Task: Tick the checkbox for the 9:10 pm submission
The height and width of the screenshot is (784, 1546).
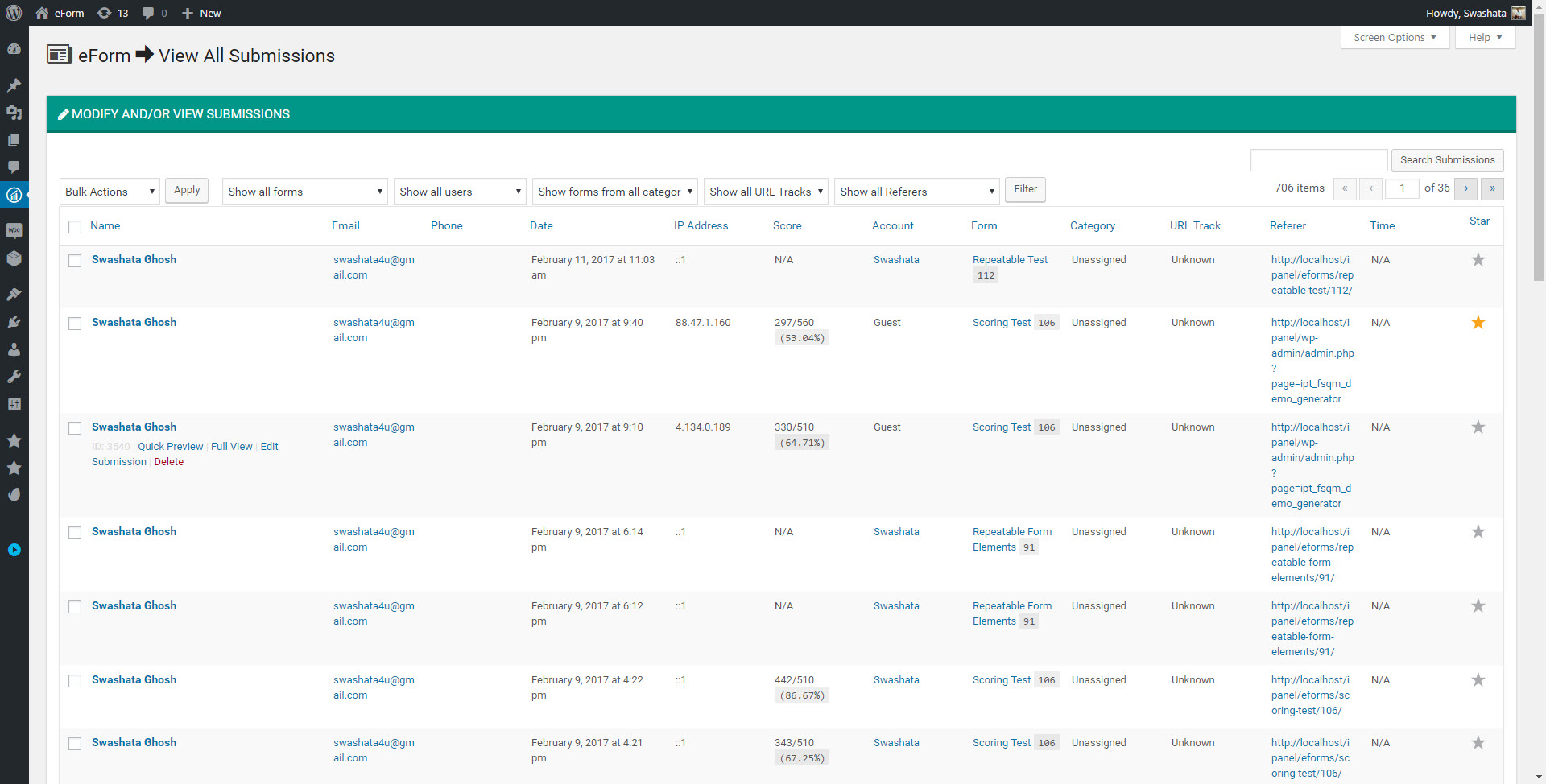Action: pyautogui.click(x=74, y=427)
